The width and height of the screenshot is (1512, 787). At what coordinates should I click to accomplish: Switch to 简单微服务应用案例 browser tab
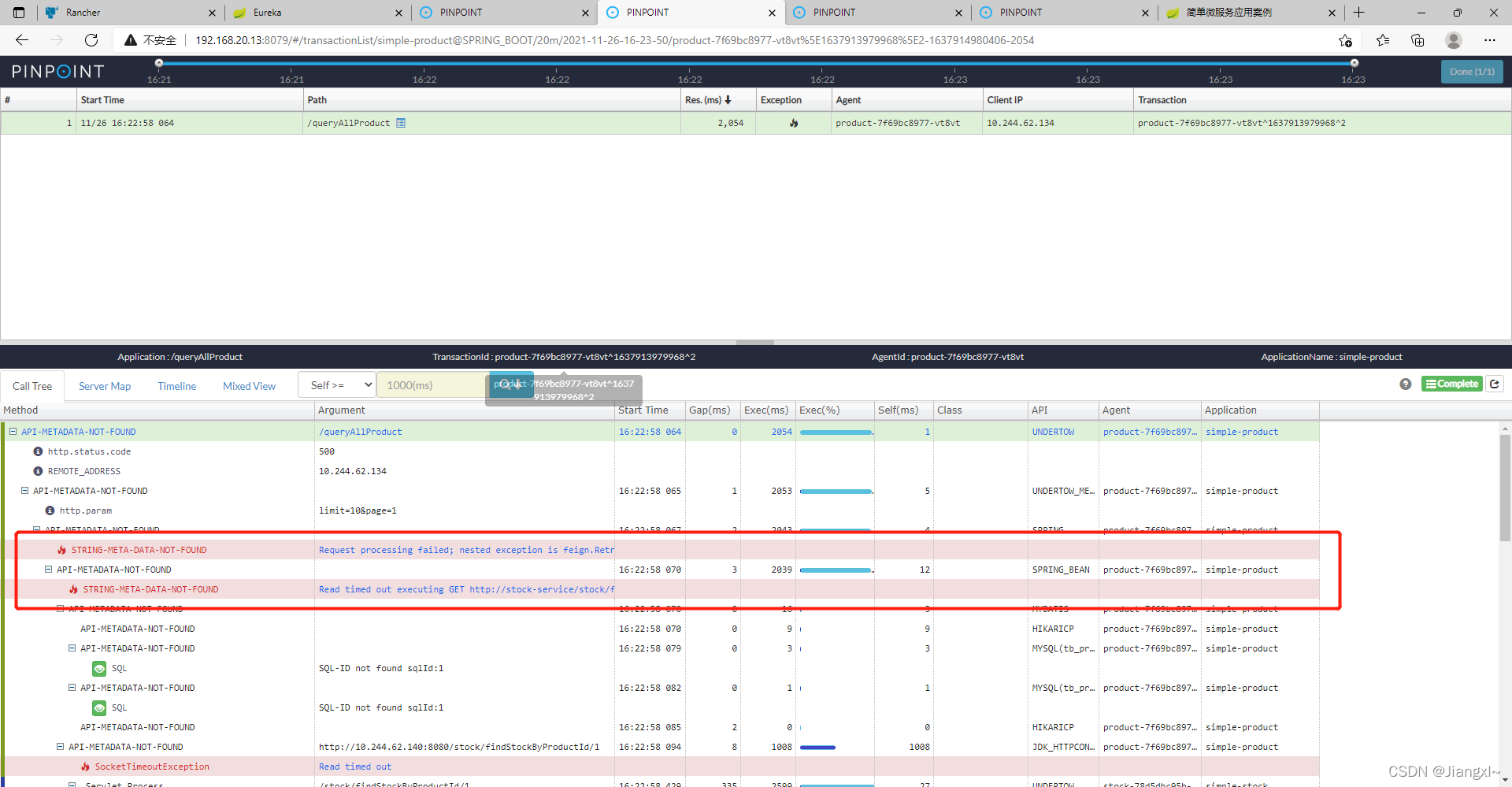1251,13
